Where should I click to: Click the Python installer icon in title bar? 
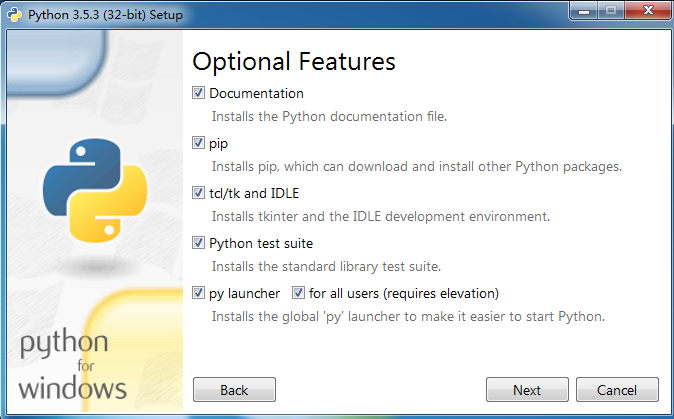(x=13, y=14)
